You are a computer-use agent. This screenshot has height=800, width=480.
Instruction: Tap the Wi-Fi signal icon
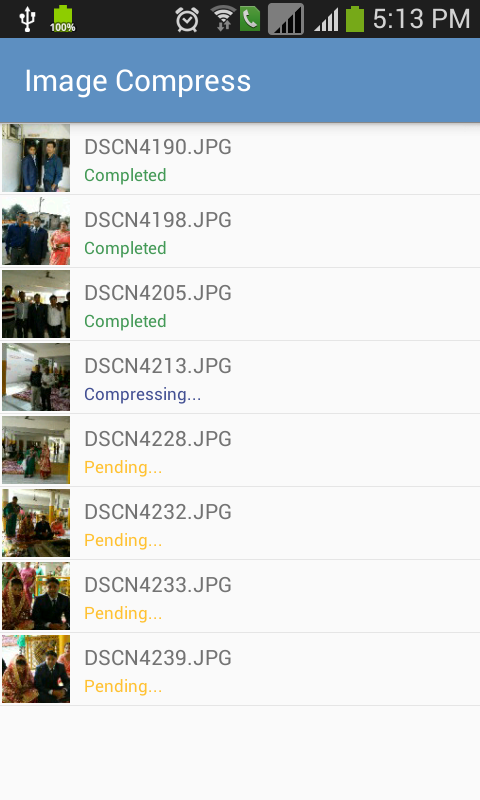[x=222, y=18]
